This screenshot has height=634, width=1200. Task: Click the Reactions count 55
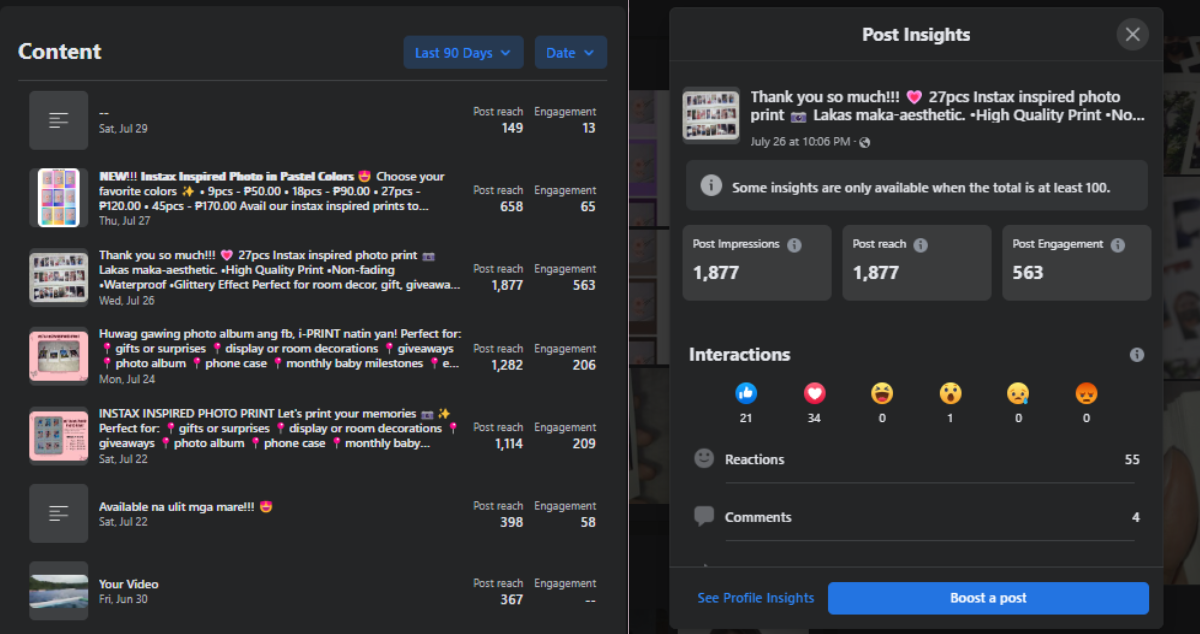click(1132, 459)
